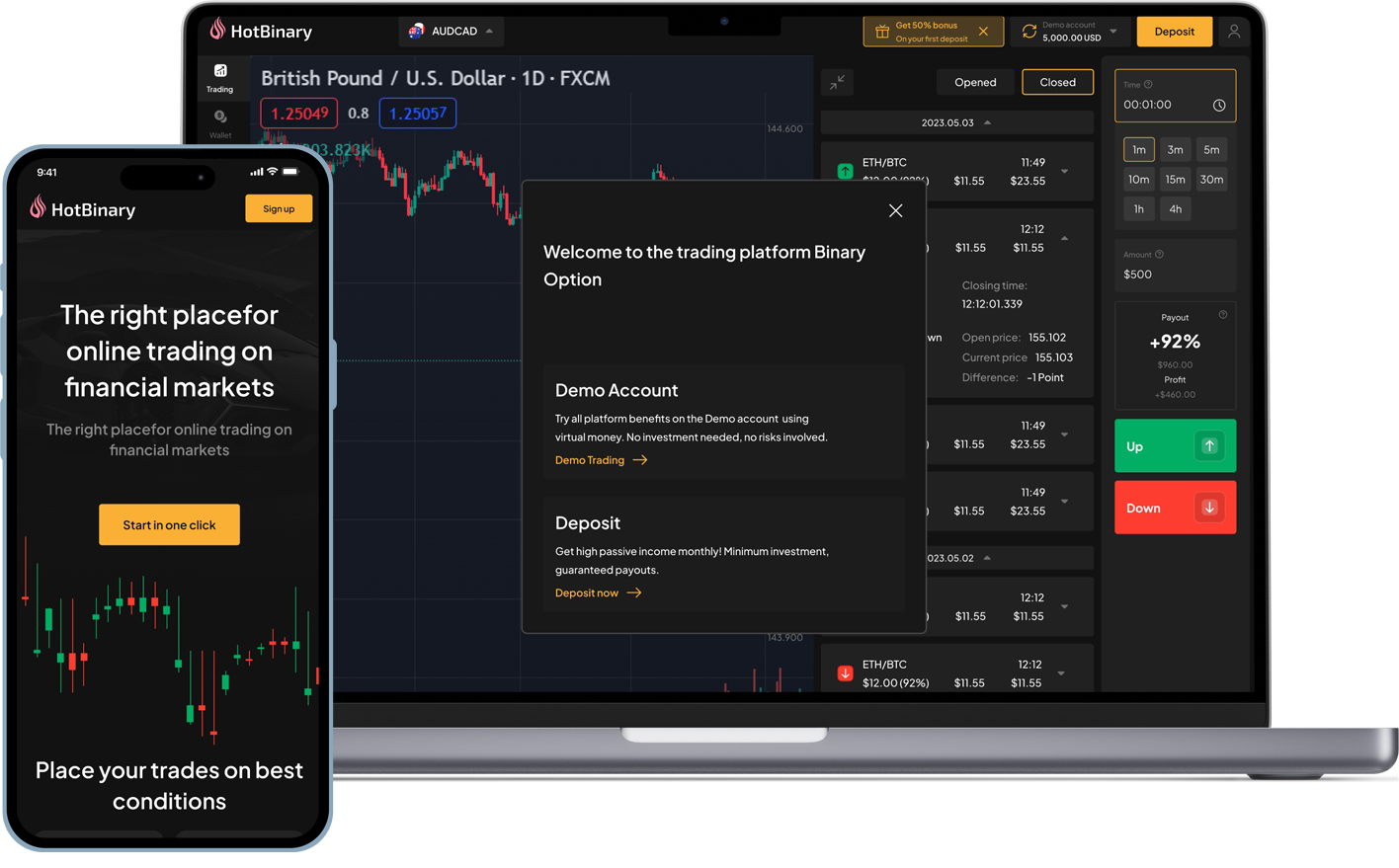
Task: Click the orange Deposit button
Action: pos(1174,32)
